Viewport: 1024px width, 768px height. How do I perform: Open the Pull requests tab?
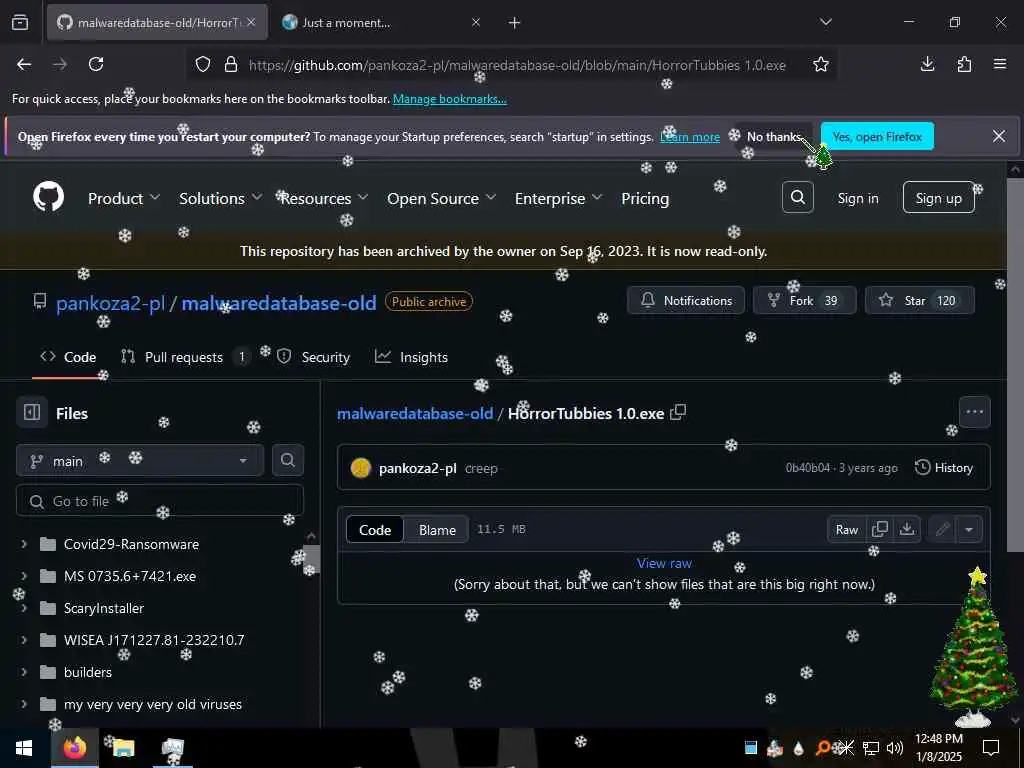[185, 357]
